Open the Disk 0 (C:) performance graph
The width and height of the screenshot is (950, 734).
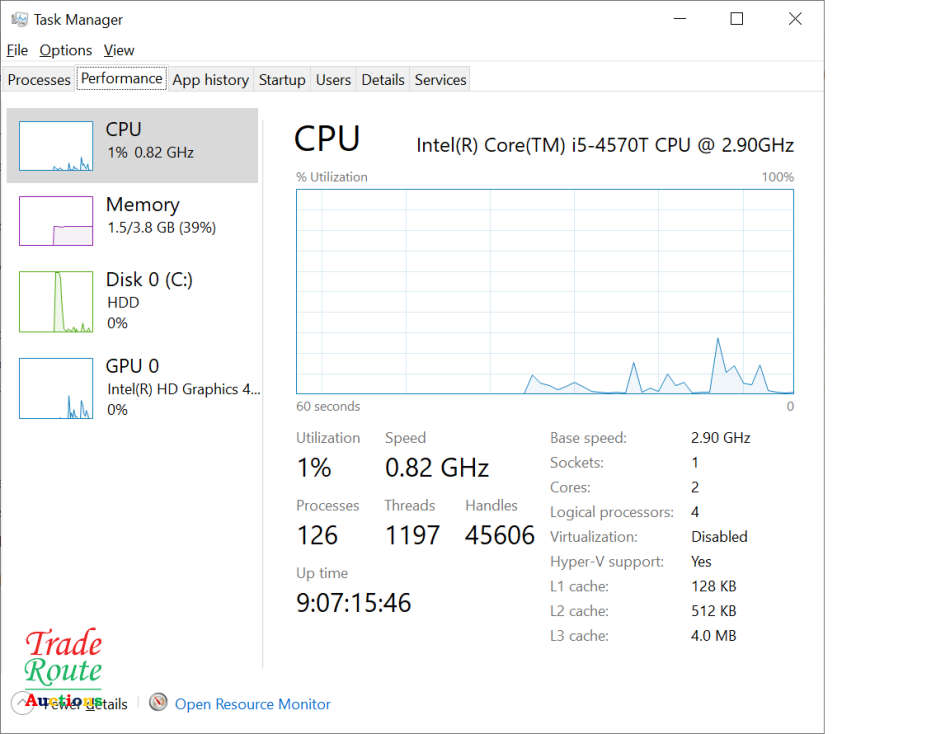(x=55, y=300)
